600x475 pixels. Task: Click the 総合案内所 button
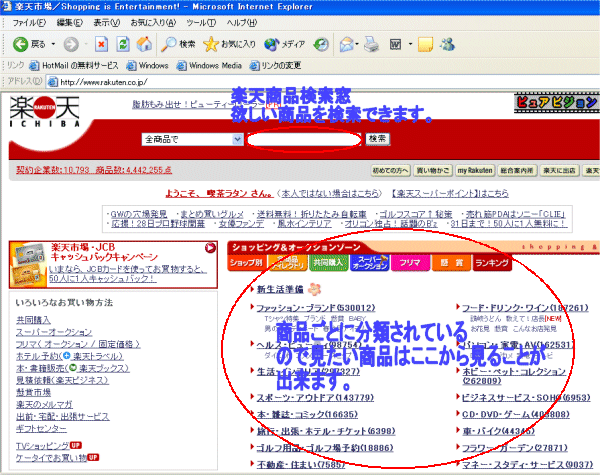517,171
